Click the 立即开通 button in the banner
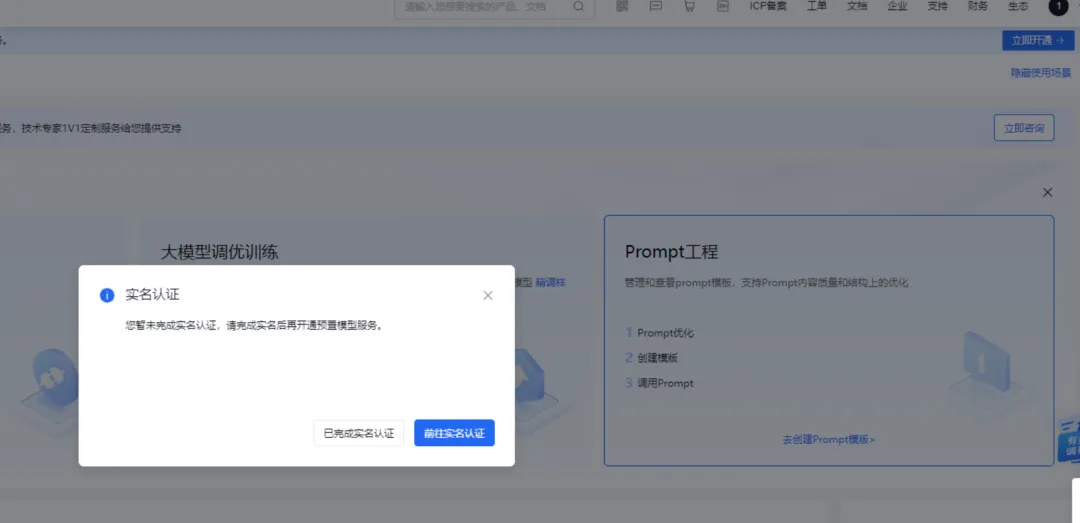Image resolution: width=1080 pixels, height=523 pixels. [1038, 41]
